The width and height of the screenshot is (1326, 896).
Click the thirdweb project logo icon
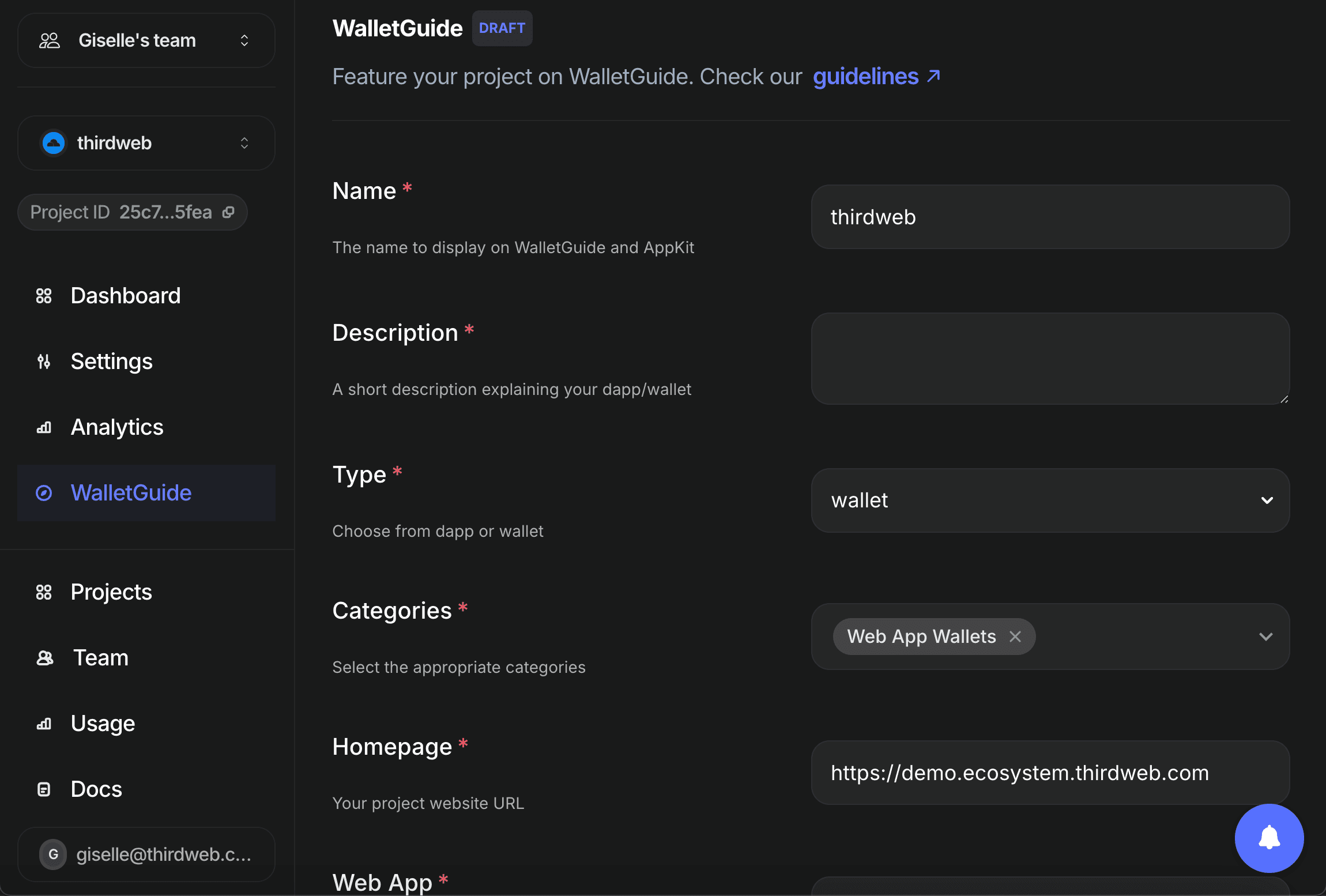[x=54, y=143]
